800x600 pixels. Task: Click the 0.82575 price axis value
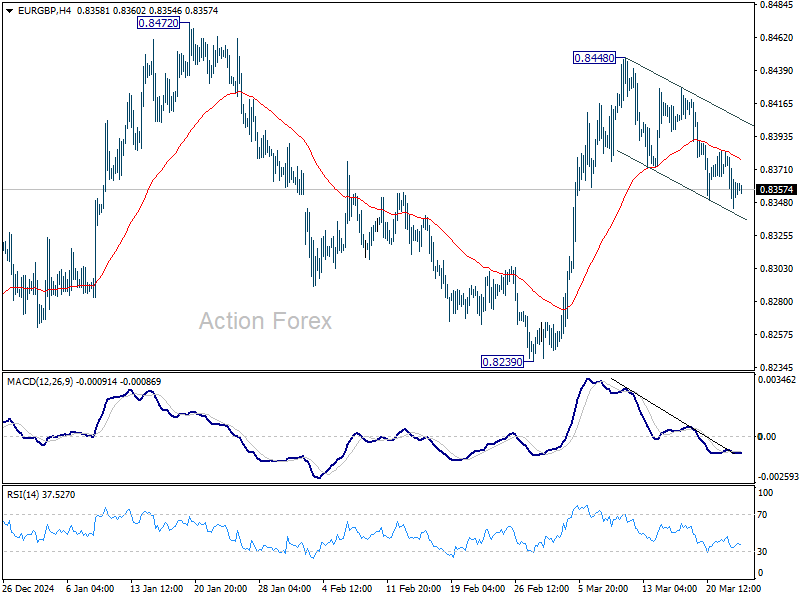point(777,335)
